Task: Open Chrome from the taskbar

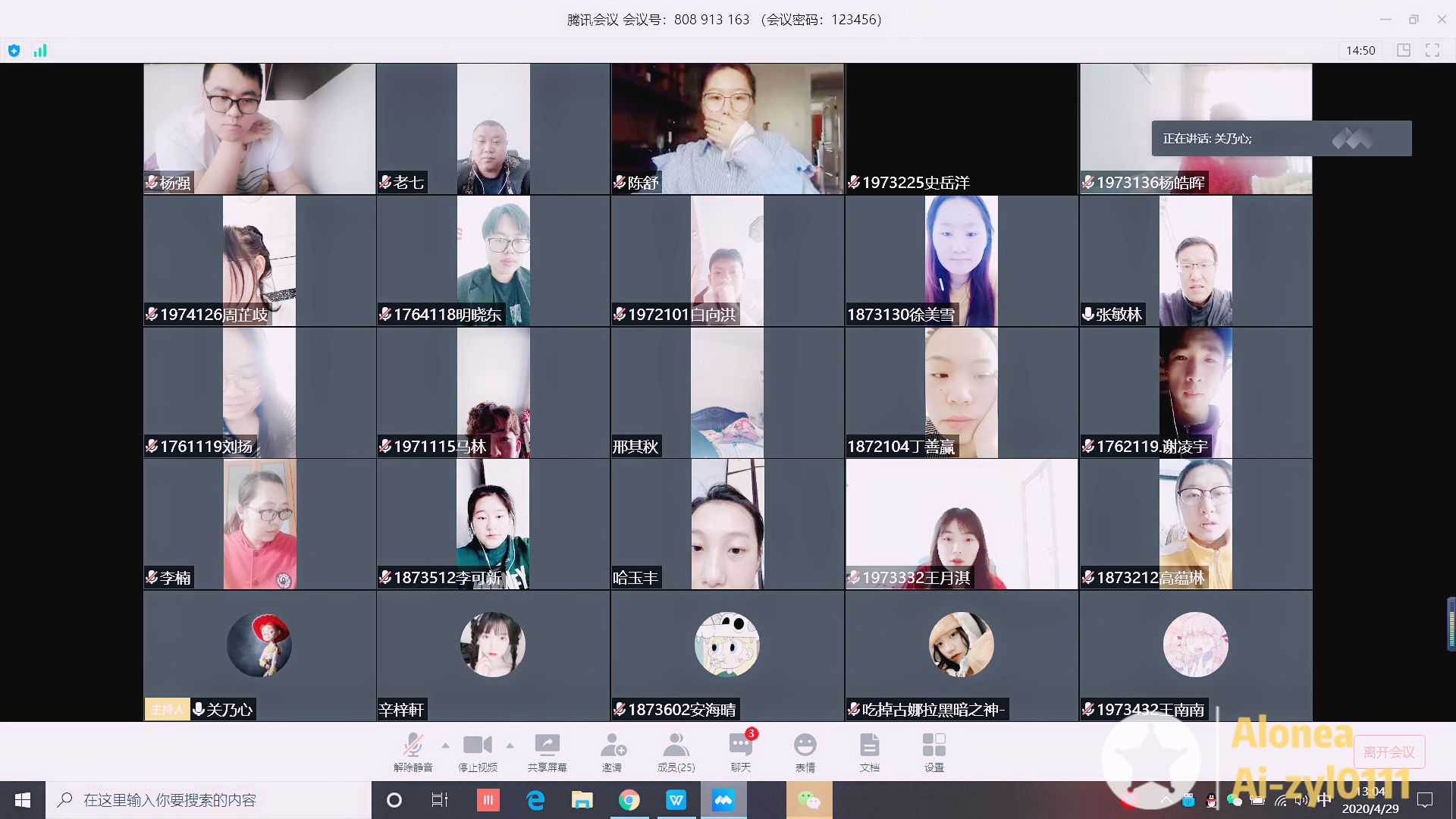Action: (x=629, y=800)
